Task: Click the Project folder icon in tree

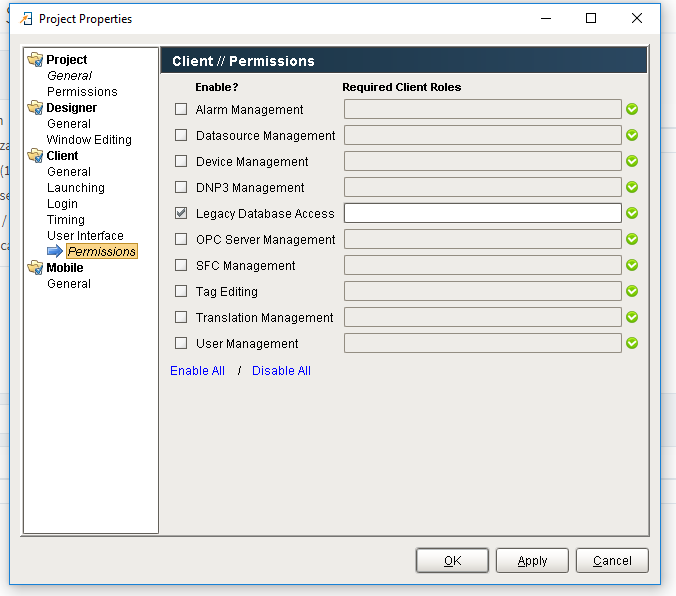Action: click(35, 59)
